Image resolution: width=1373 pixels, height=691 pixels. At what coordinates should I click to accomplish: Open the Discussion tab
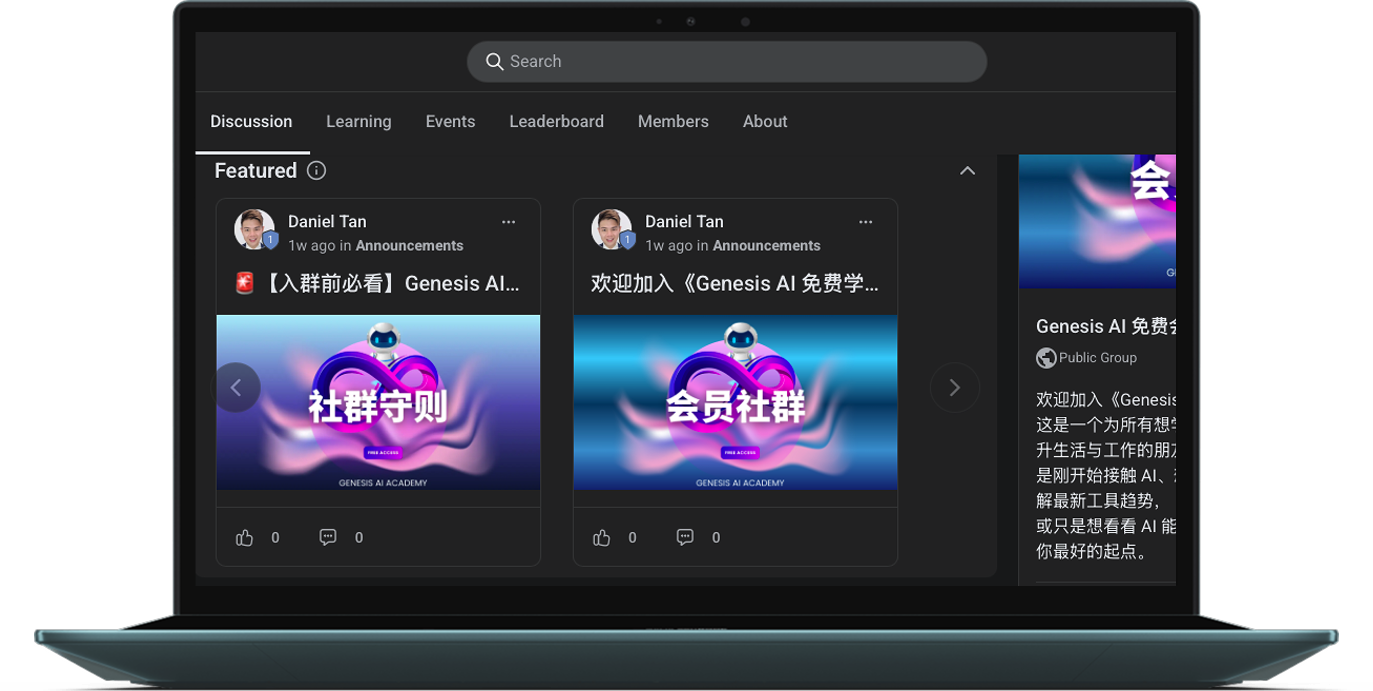click(x=251, y=122)
